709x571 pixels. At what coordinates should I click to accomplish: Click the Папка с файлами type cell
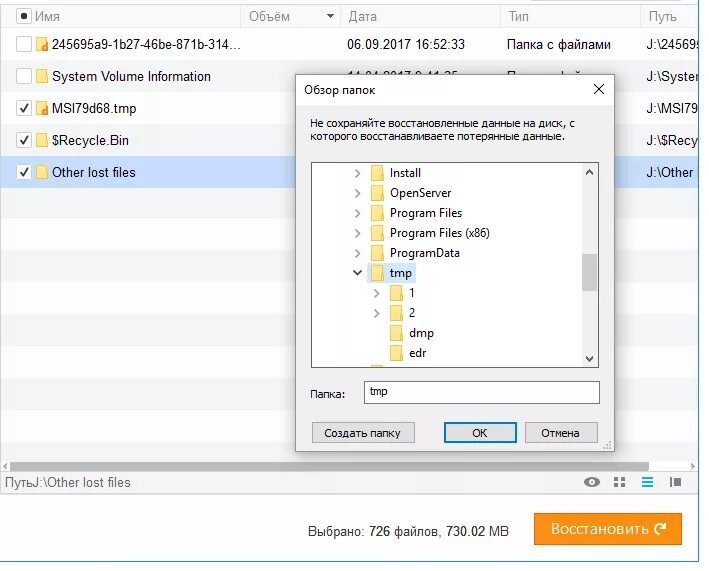click(558, 44)
